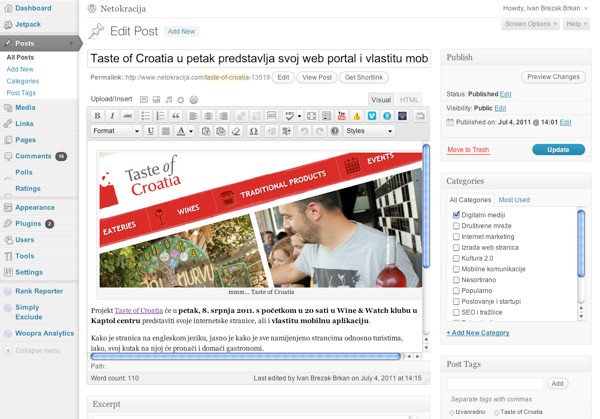
Task: Expand Screen Options panel
Action: [530, 24]
